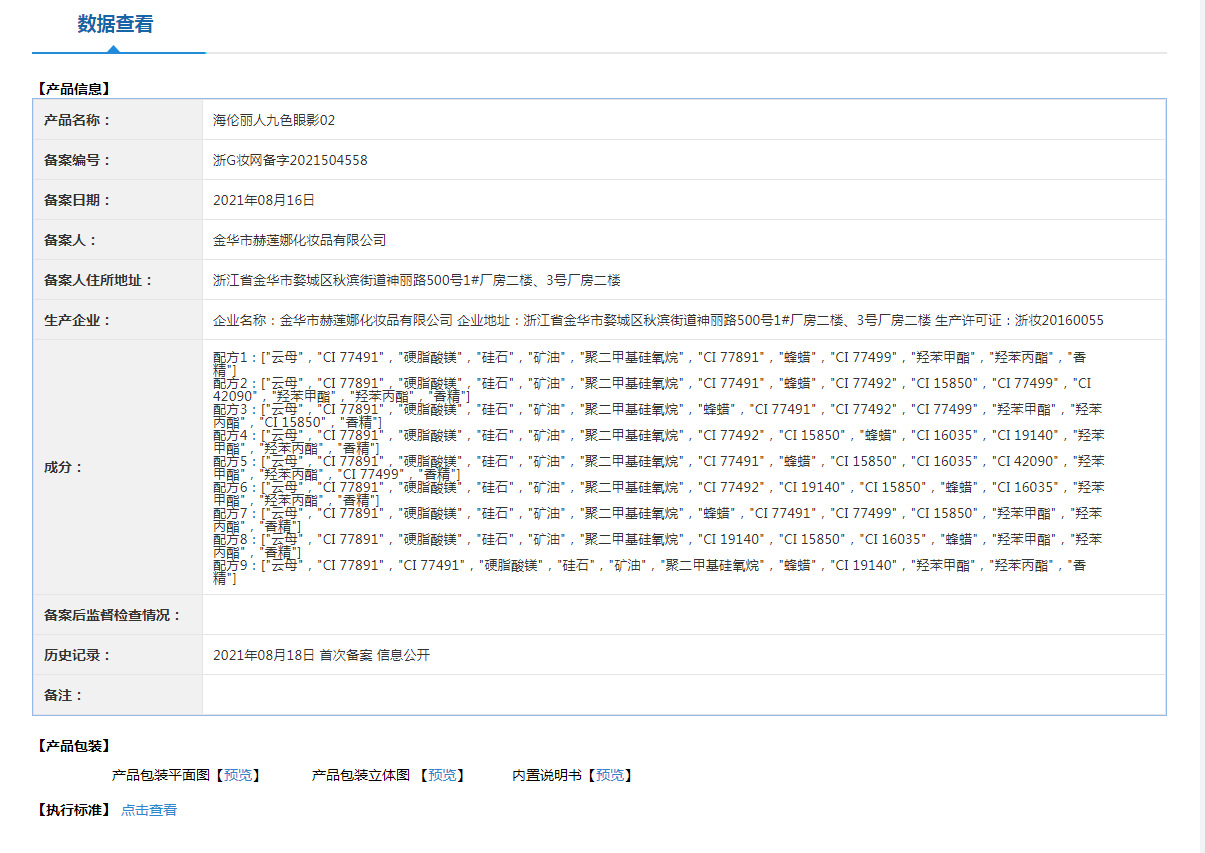Click the product name 海伦丽人九色眼影02
This screenshot has width=1205, height=853.
(x=274, y=120)
